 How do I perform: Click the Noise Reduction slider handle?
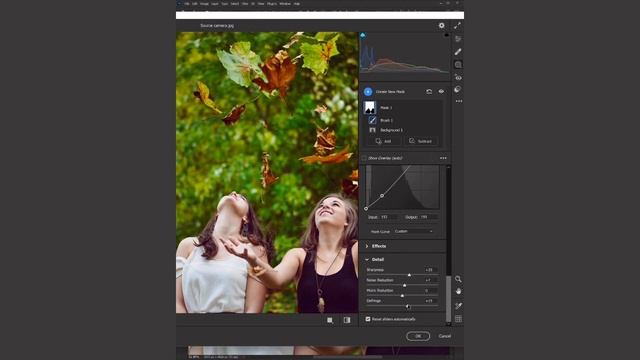(404, 285)
